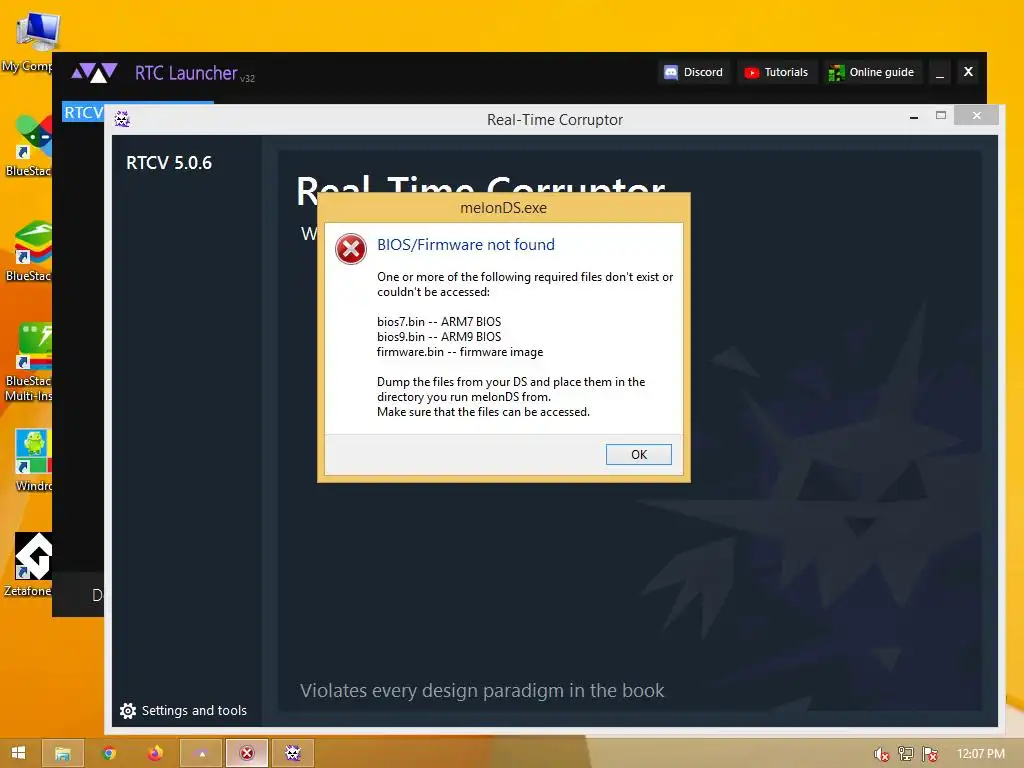This screenshot has height=768, width=1024.
Task: Open Settings and tools in RTCV
Action: point(184,711)
